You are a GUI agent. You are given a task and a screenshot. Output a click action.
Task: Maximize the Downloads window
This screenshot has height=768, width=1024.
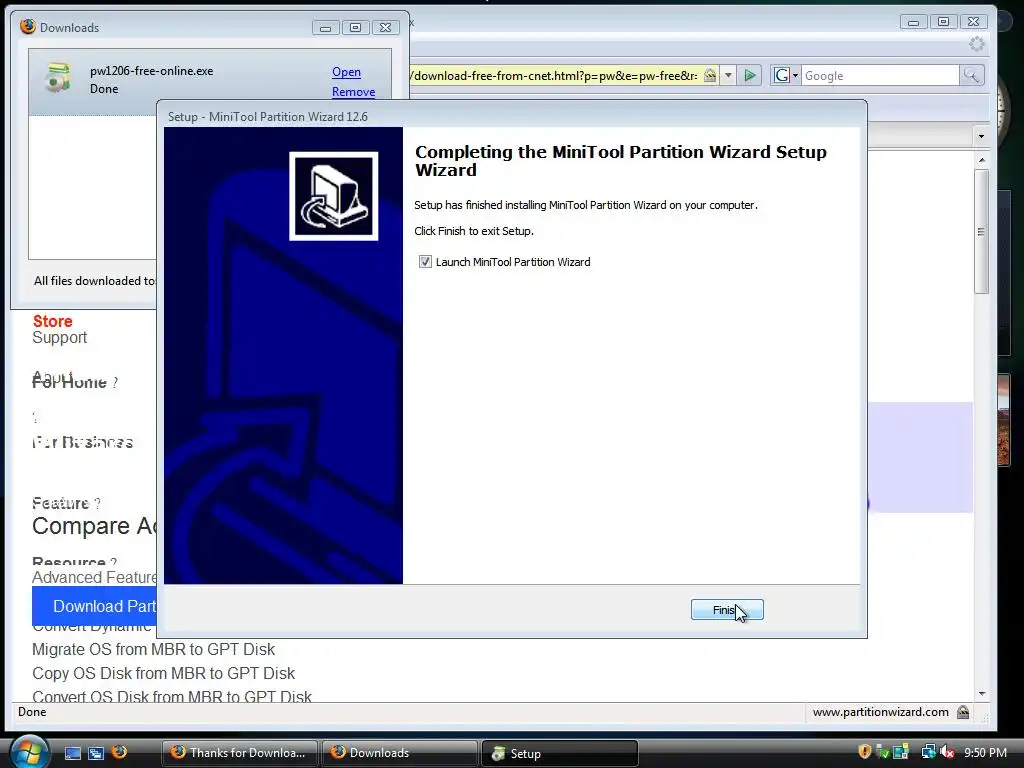(355, 27)
